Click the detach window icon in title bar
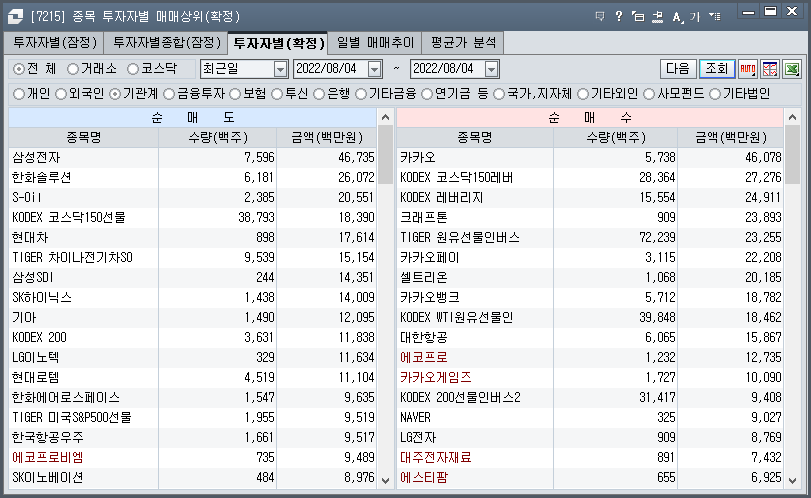The height and width of the screenshot is (498, 811). click(x=638, y=17)
